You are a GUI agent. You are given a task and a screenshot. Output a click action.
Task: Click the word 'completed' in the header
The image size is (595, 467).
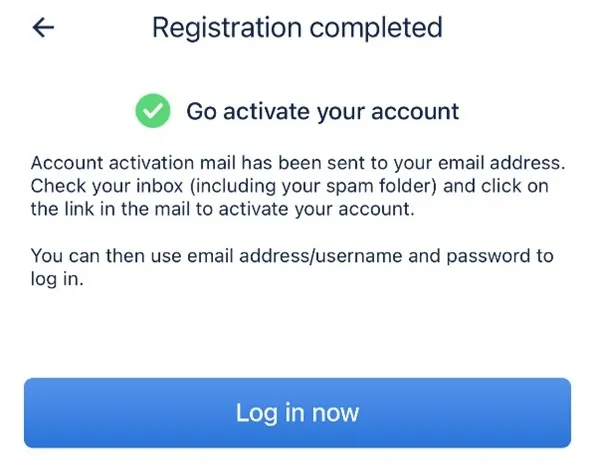tap(376, 28)
